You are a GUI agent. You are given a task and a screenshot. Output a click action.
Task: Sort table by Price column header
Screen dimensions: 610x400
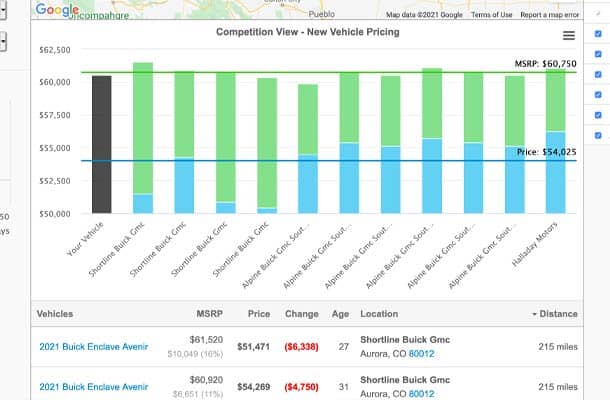tap(259, 314)
